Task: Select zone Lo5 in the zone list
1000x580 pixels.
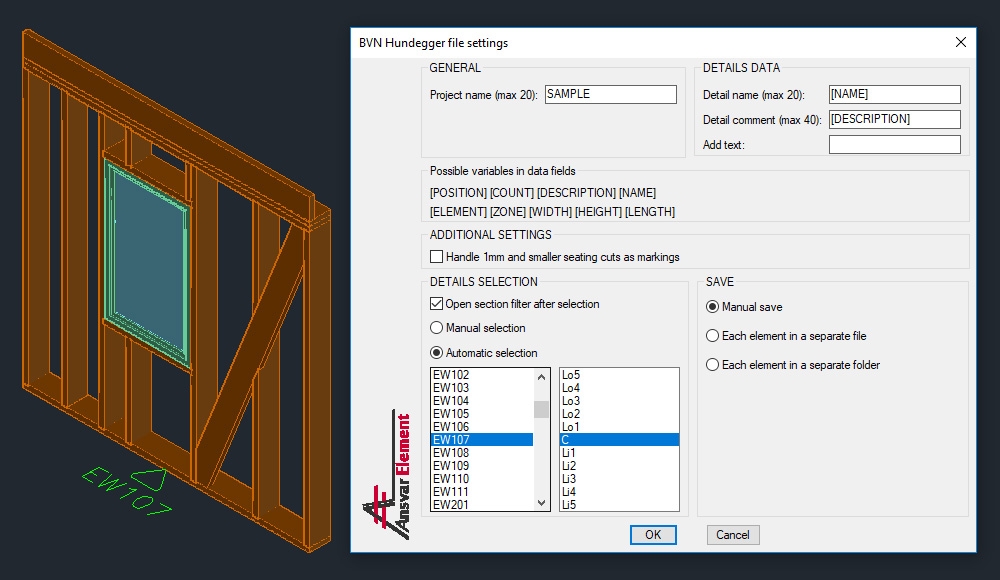Action: pos(619,375)
